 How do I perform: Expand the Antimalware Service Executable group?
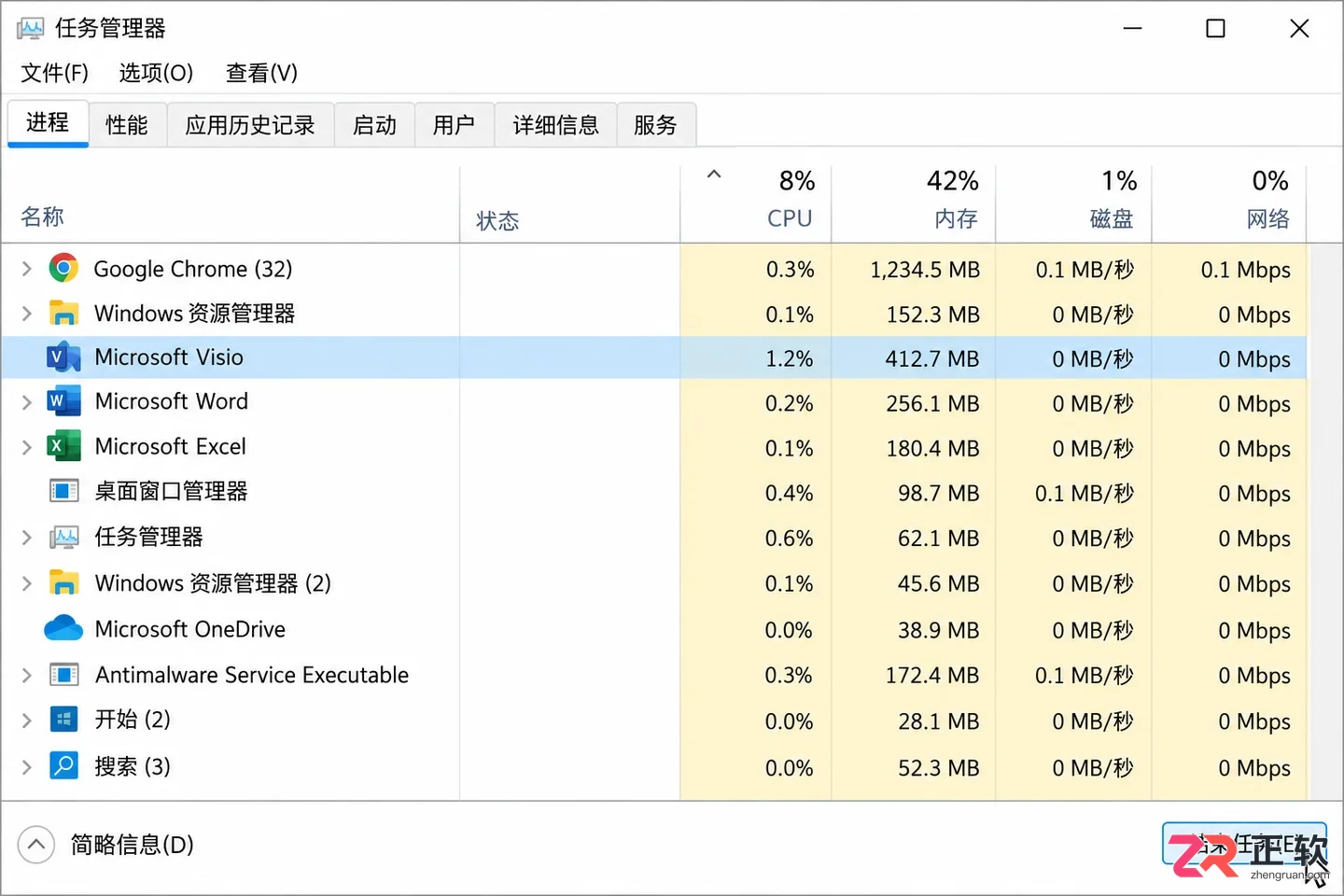[26, 675]
